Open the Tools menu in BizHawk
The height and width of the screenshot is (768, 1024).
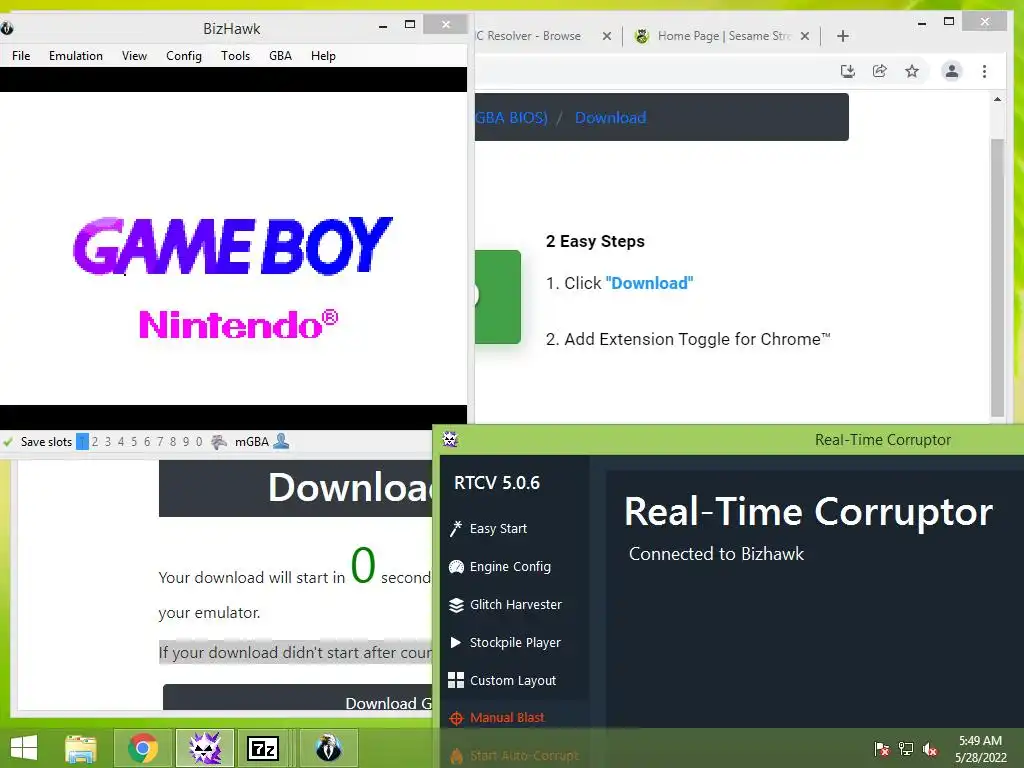pyautogui.click(x=236, y=56)
